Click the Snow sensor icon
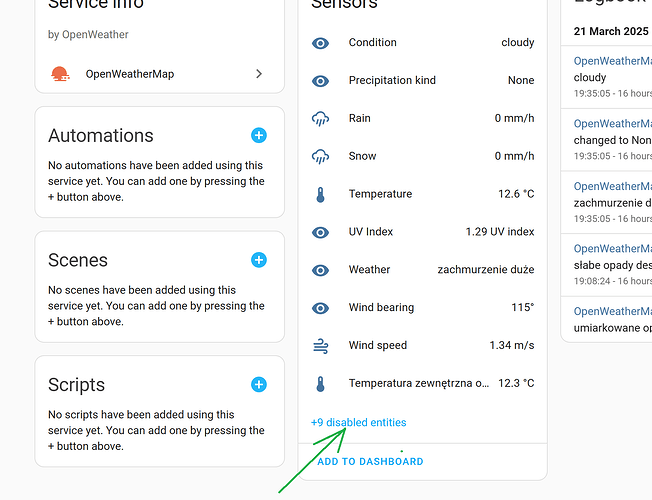The height and width of the screenshot is (500, 652). (321, 156)
